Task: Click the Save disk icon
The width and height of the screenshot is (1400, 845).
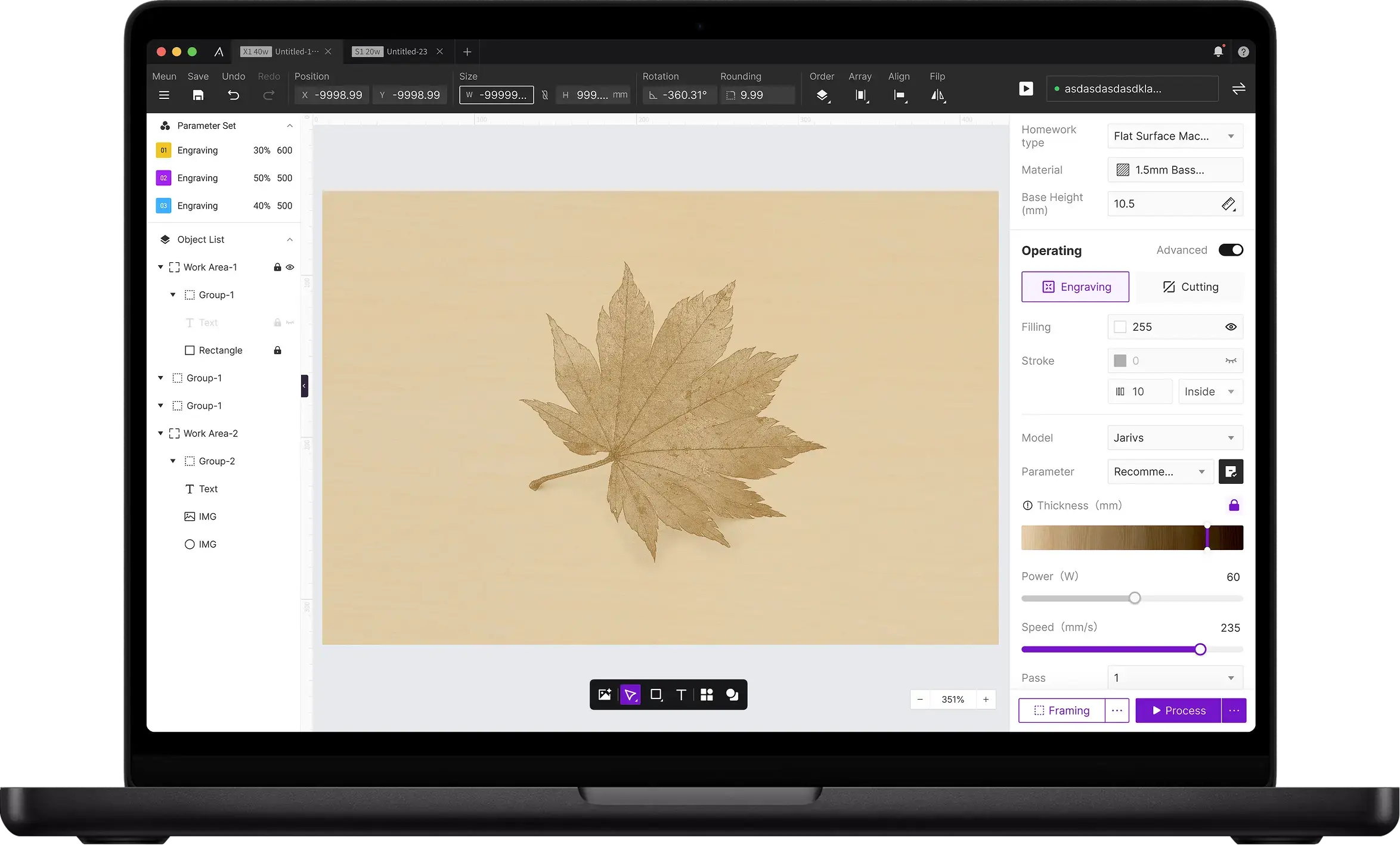Action: pos(198,95)
